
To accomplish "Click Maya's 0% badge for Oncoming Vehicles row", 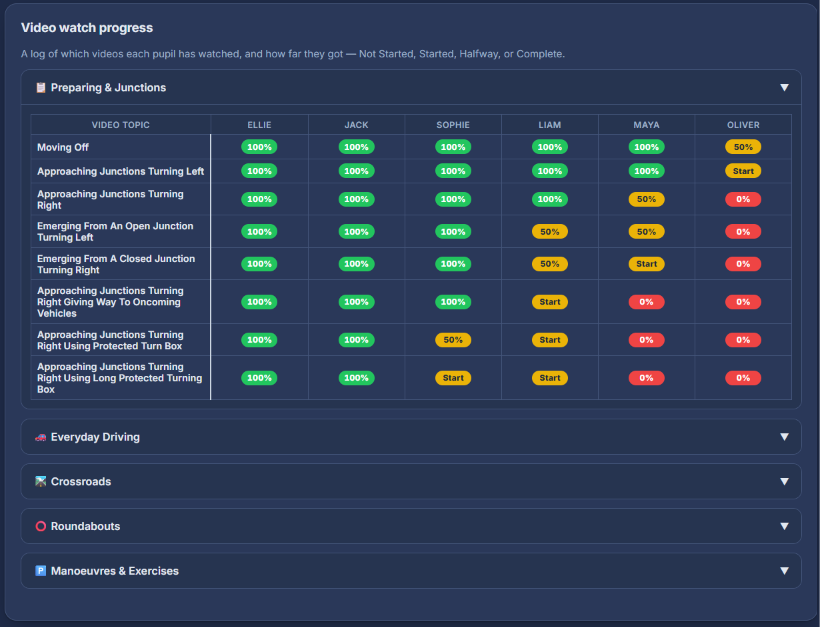I will tap(646, 302).
